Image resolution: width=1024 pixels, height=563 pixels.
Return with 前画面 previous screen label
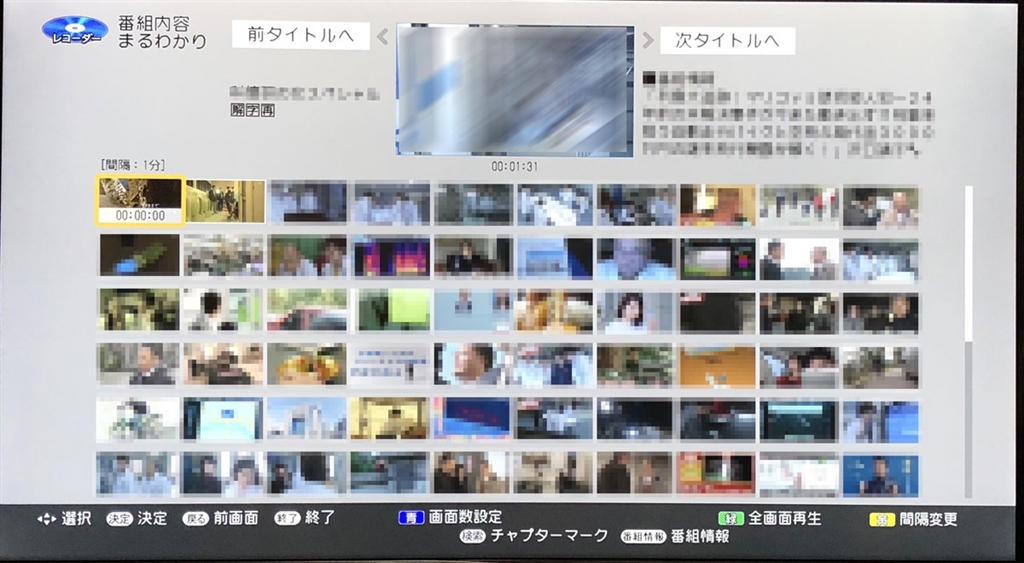point(236,519)
